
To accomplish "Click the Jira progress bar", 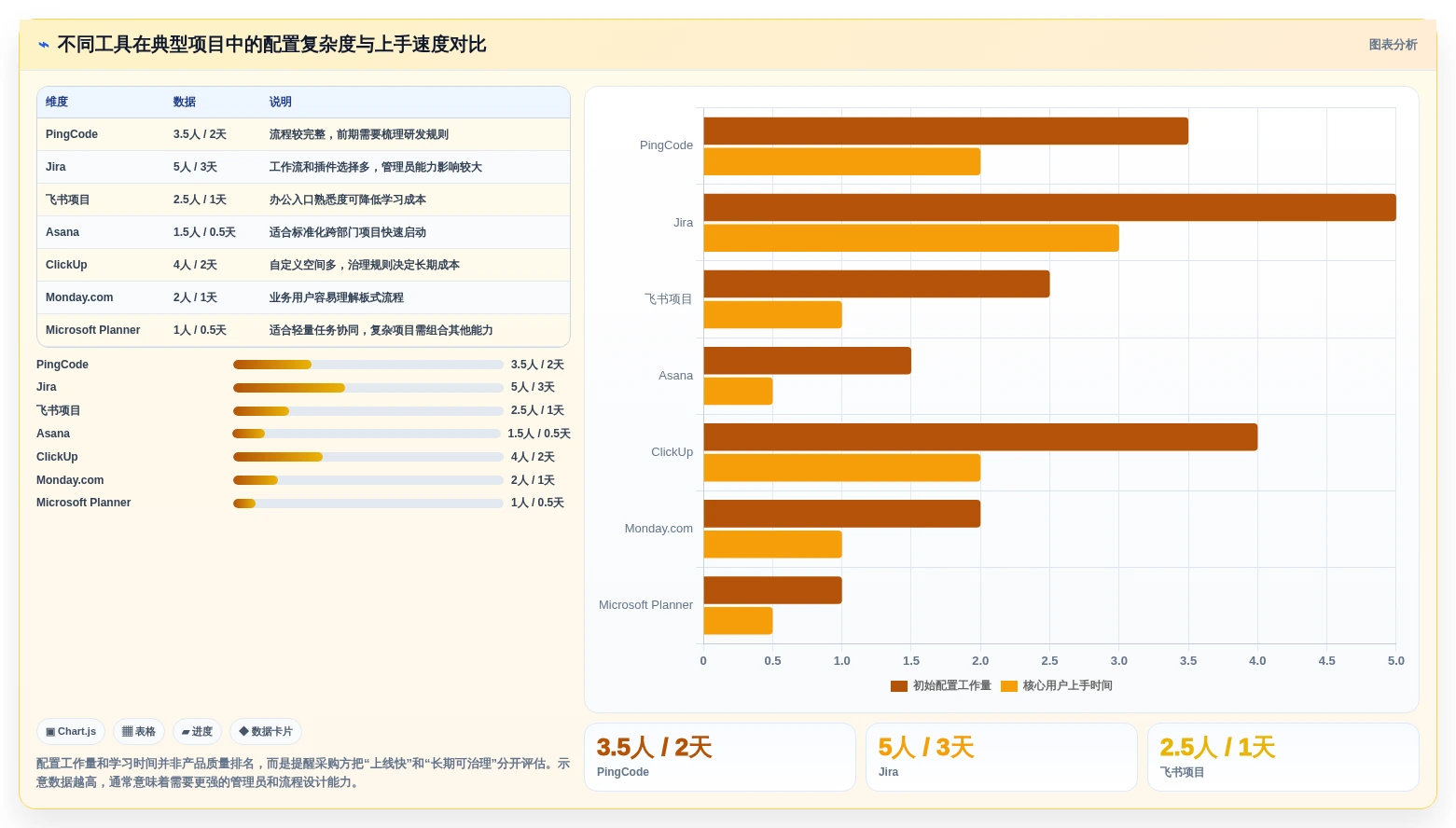I will pos(368,388).
